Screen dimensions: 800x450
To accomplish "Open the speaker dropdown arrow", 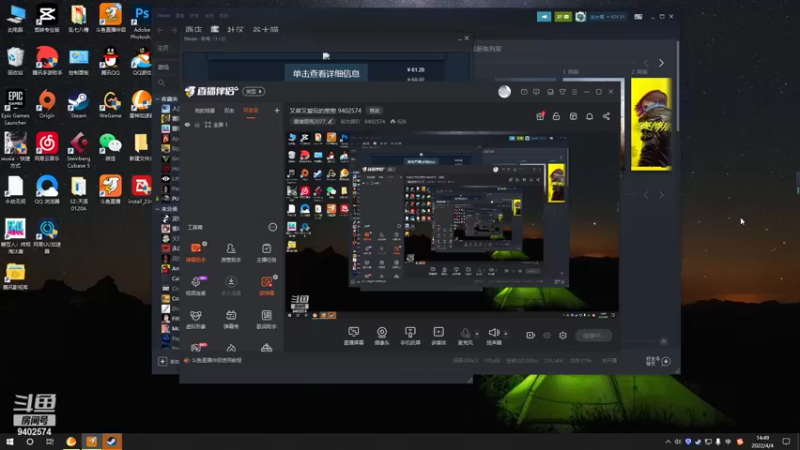I will [506, 334].
